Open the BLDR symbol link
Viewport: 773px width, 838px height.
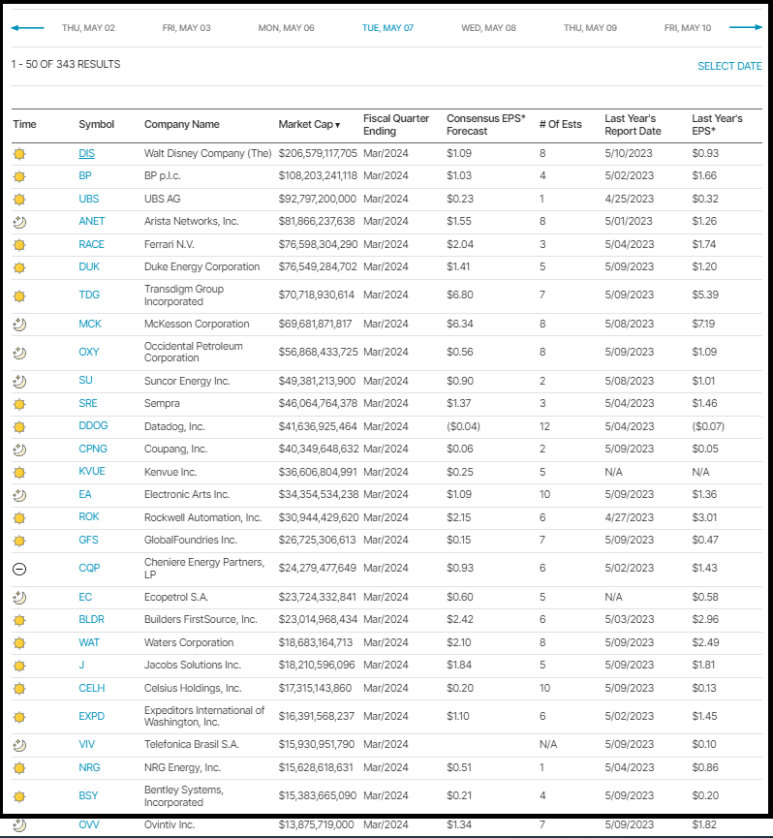[x=91, y=619]
